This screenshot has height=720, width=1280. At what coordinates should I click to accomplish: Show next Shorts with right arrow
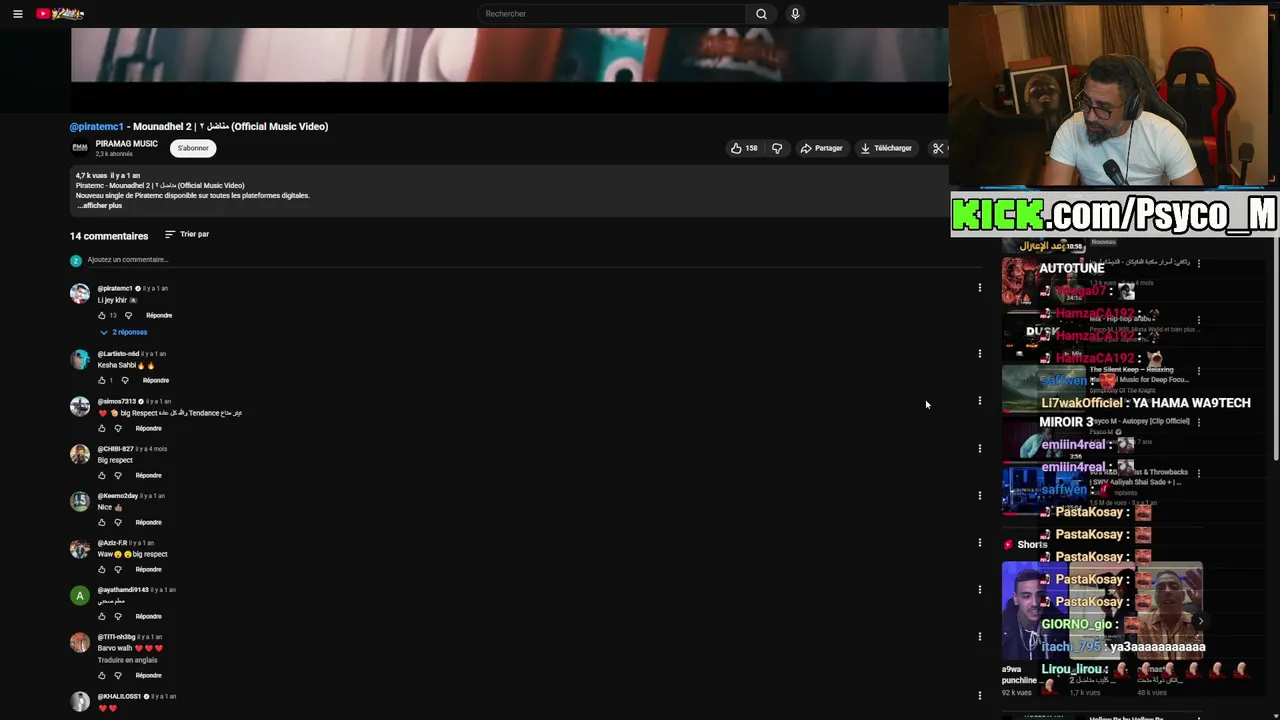point(1200,621)
